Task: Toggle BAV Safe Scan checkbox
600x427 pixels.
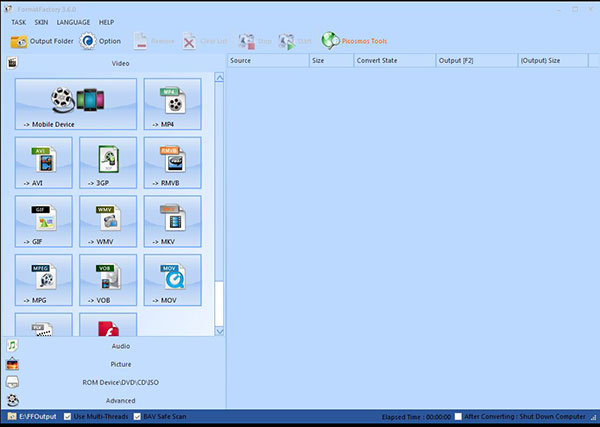Action: coord(137,416)
